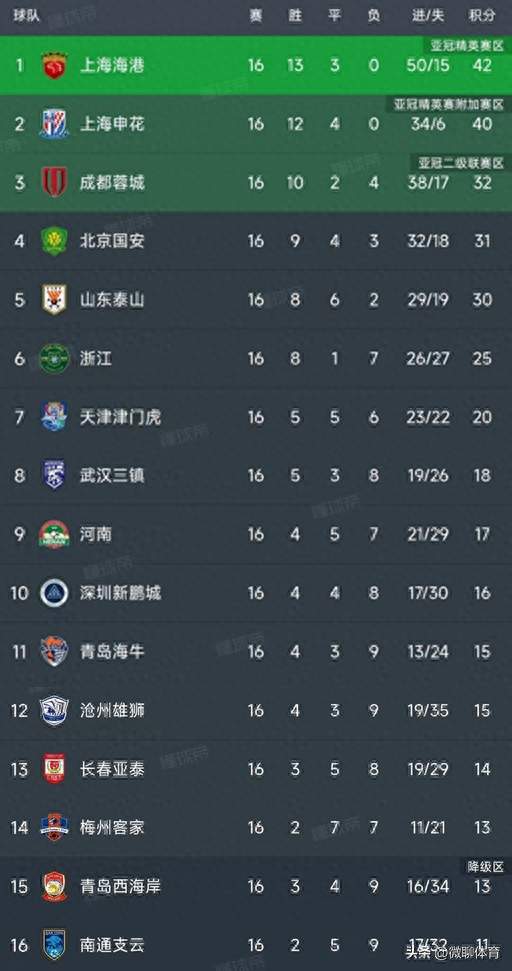Select the 青岛西海岸 row in standings

pos(256,886)
